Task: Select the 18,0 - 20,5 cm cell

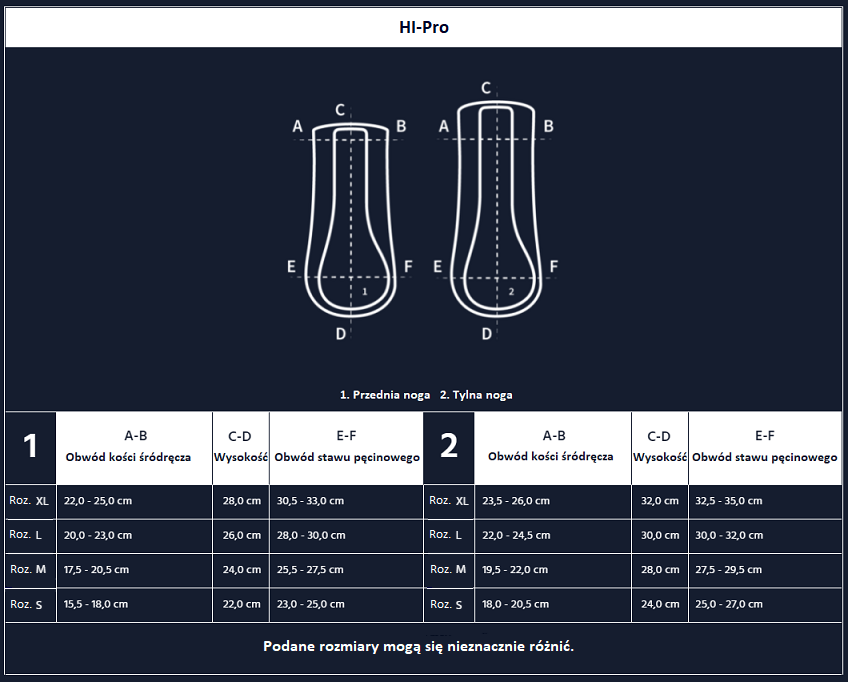Action: pos(516,604)
